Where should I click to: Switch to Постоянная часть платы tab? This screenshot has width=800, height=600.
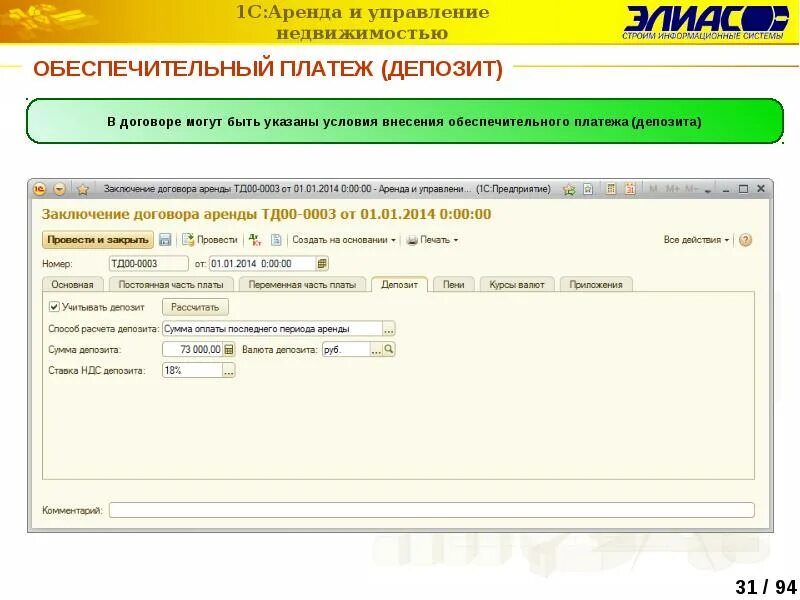click(171, 285)
